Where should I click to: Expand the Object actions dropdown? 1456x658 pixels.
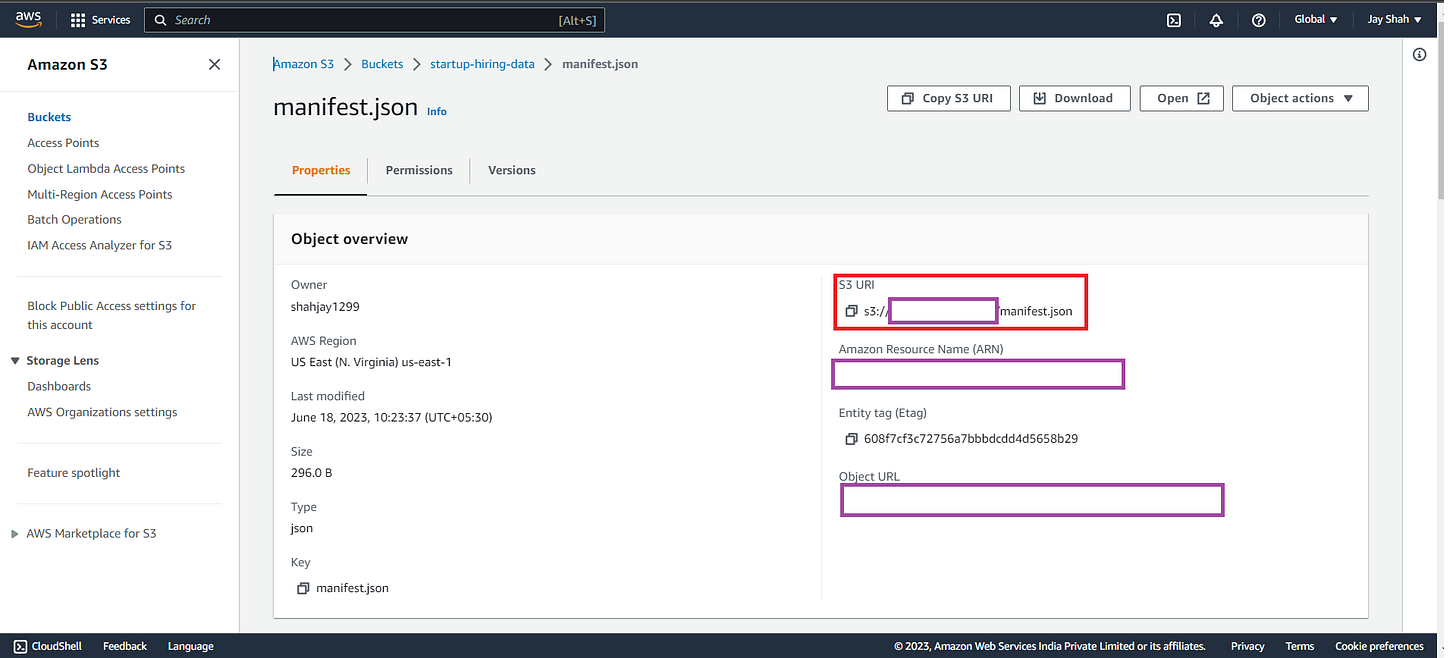(x=1301, y=98)
